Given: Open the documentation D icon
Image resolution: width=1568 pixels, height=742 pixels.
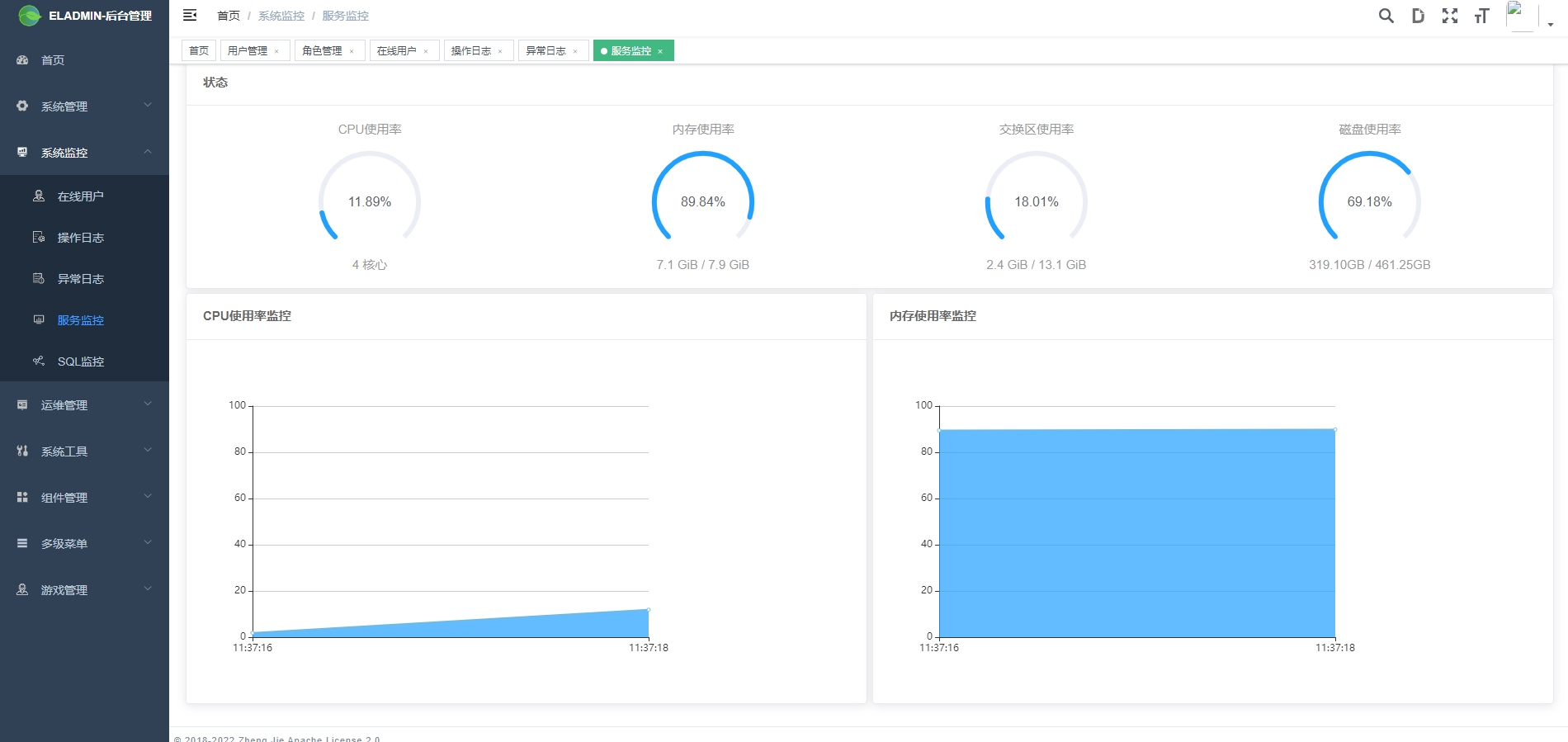Looking at the screenshot, I should [1418, 16].
